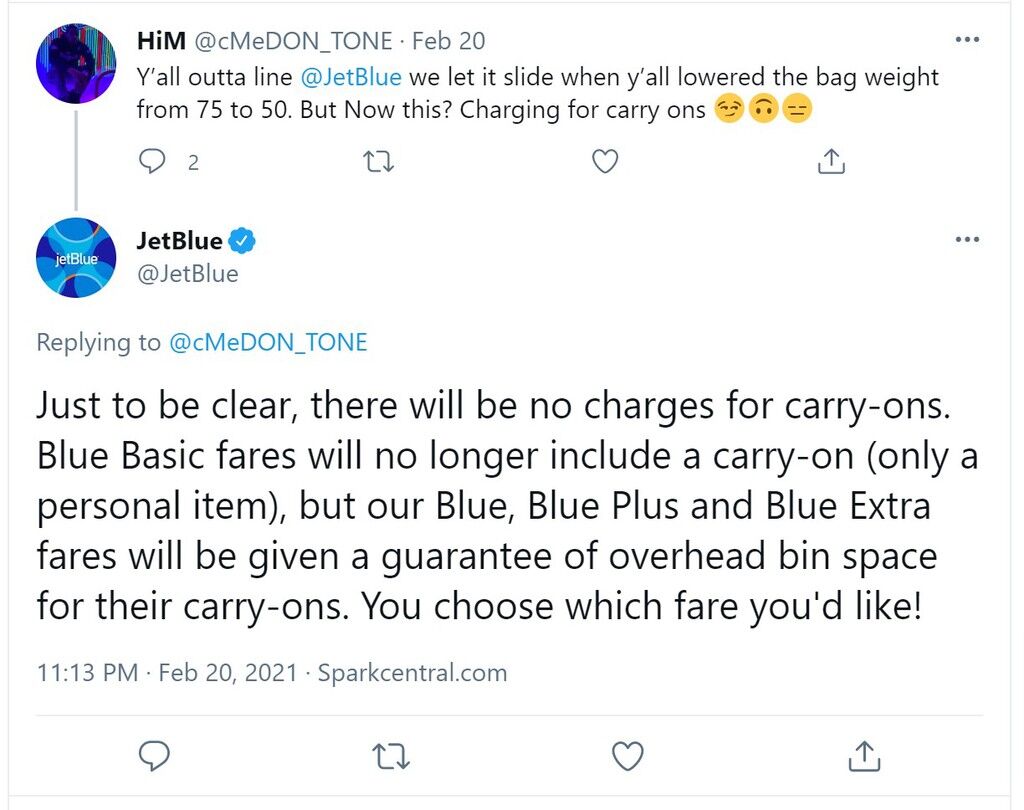Open HiM's profile picture
The width and height of the screenshot is (1024, 810).
[x=76, y=63]
